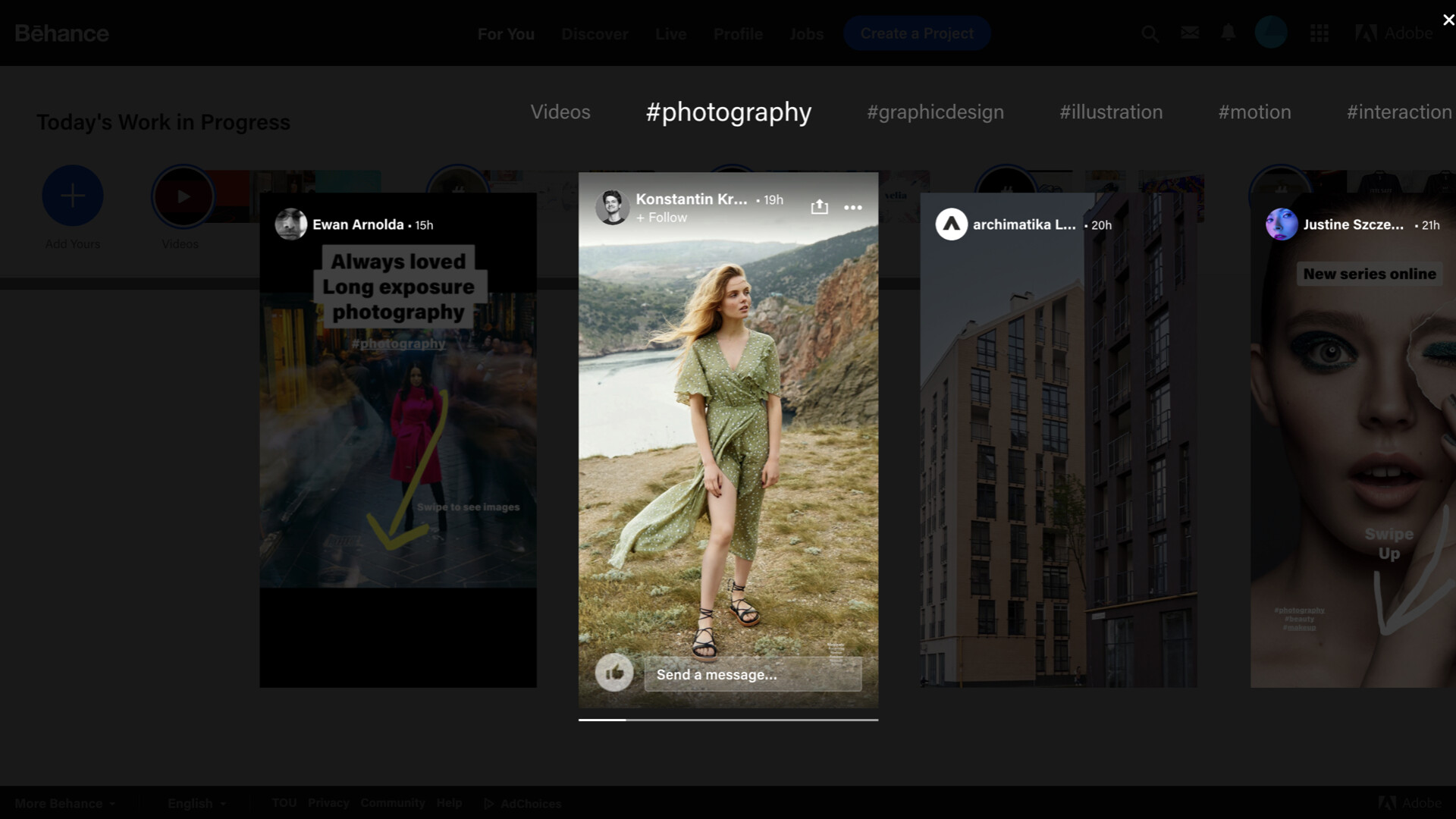Switch to the #graphicdesign tab
Screen dimensions: 1456x819
(935, 112)
